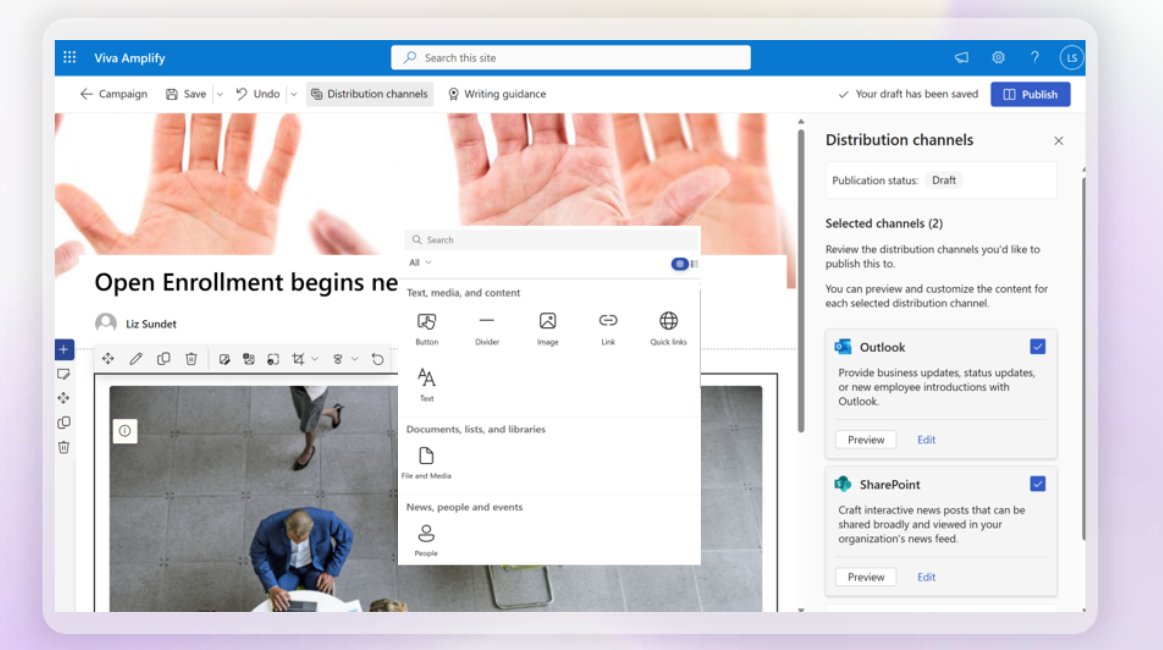Image resolution: width=1163 pixels, height=650 pixels.
Task: Click the image shape adjustment icon
Action: (x=337, y=359)
